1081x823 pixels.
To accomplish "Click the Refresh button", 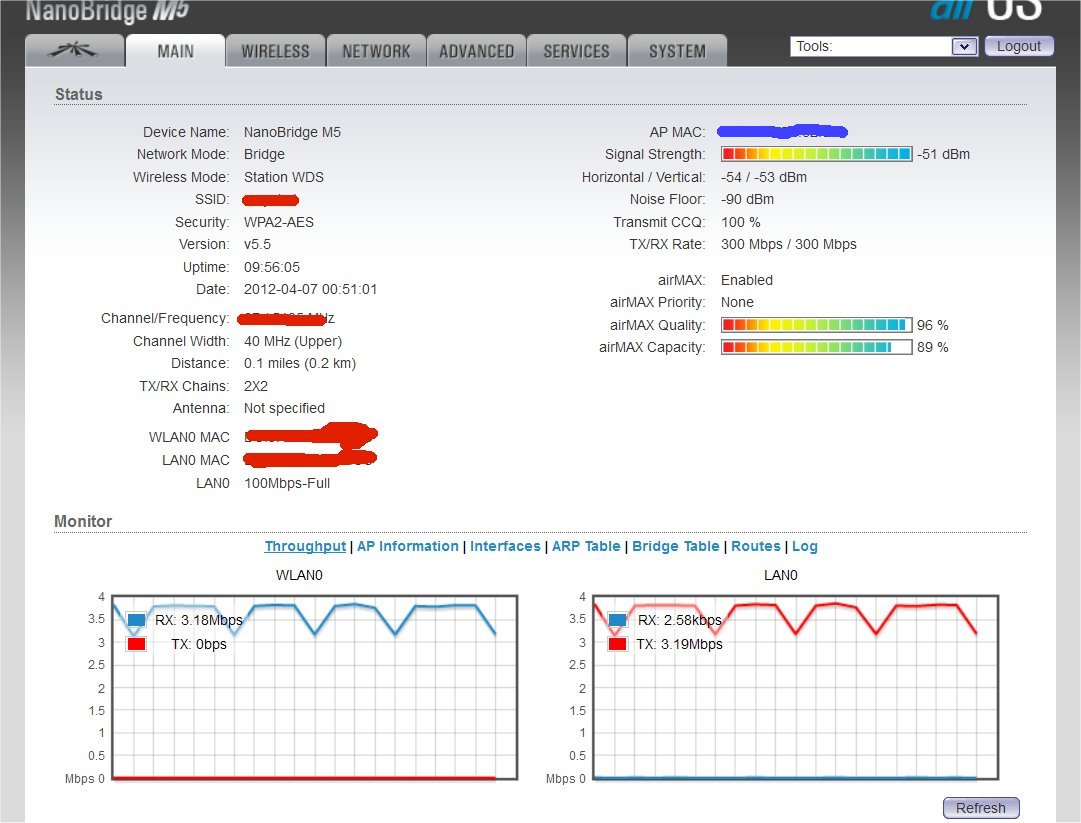I will pos(980,807).
